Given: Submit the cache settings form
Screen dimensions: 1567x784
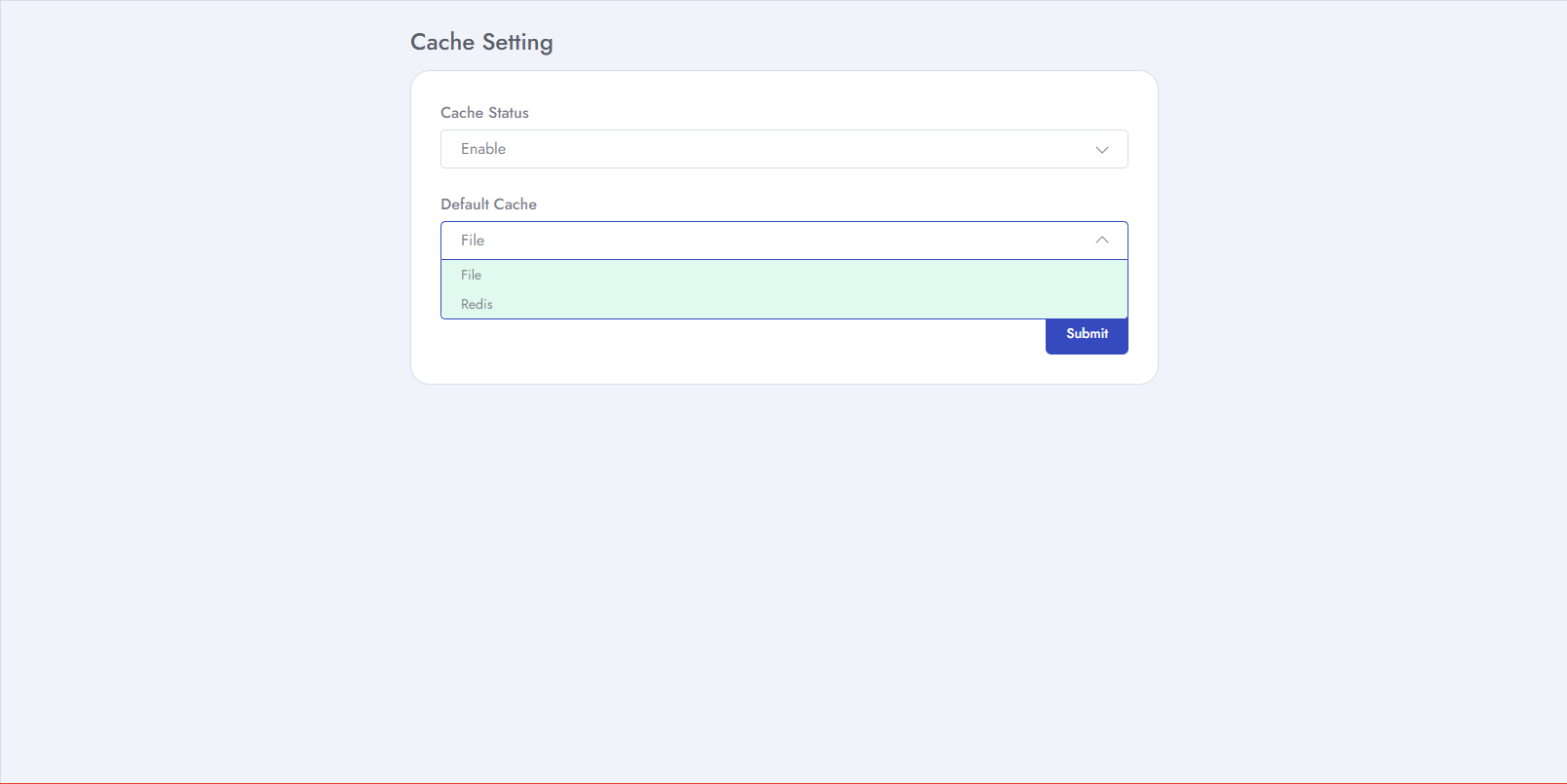Looking at the screenshot, I should (1087, 334).
